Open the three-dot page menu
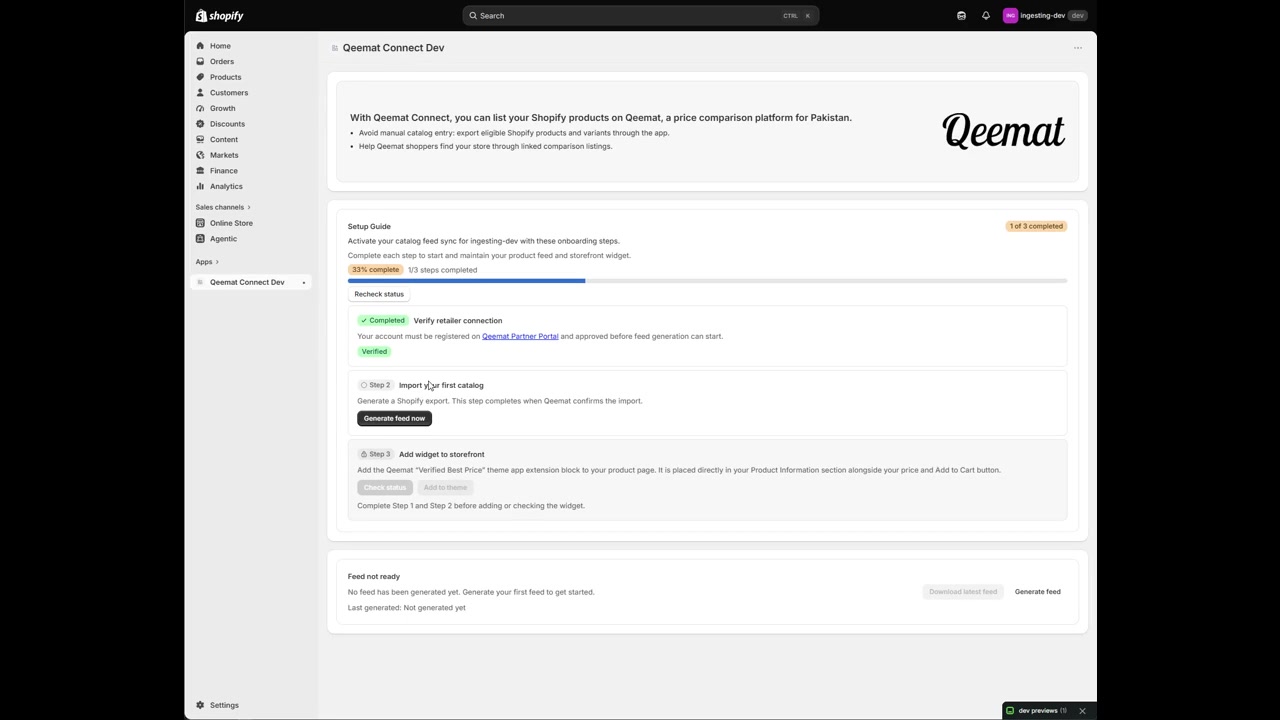Image resolution: width=1280 pixels, height=720 pixels. pyautogui.click(x=1078, y=48)
